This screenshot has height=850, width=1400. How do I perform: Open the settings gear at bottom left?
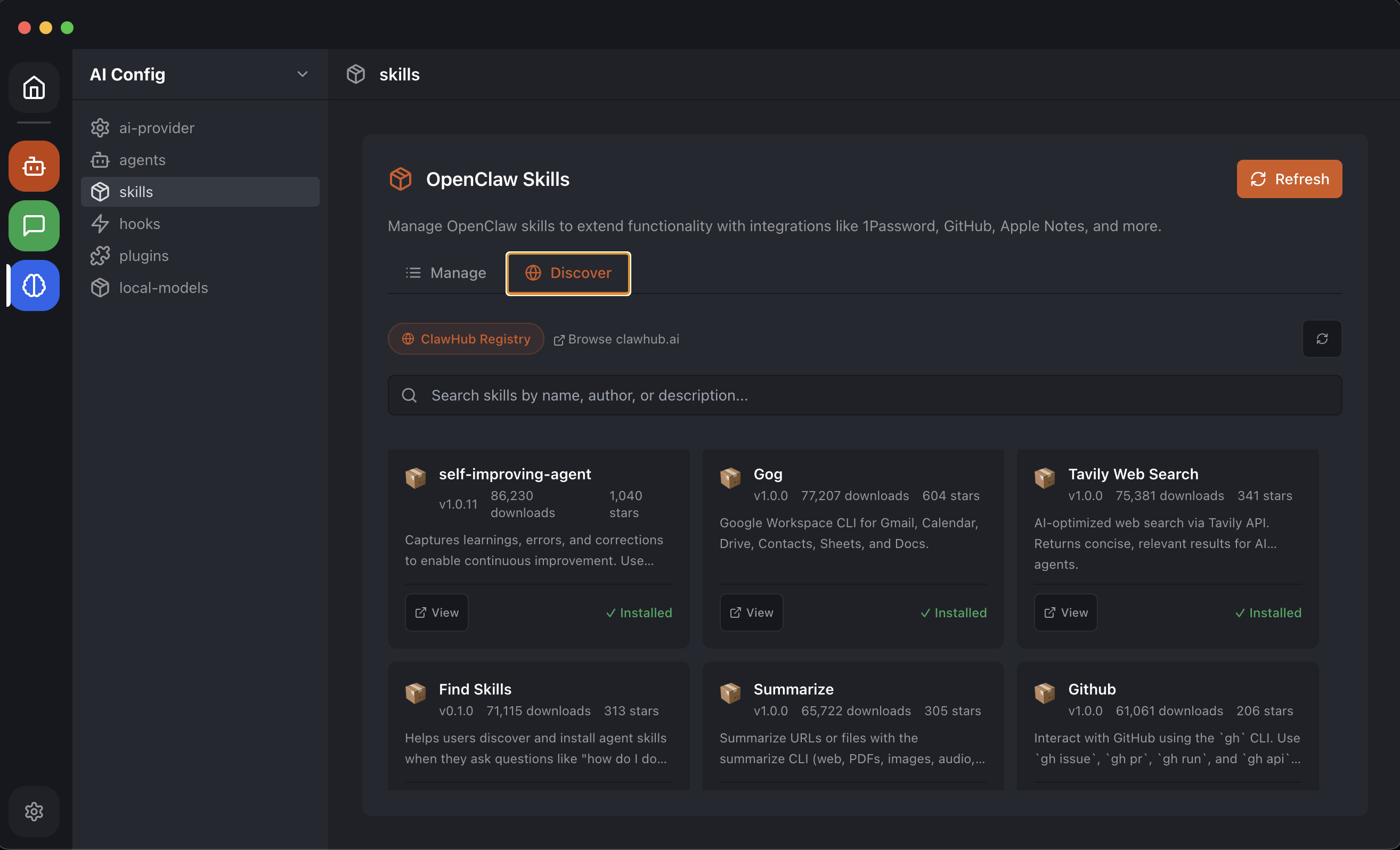(34, 811)
